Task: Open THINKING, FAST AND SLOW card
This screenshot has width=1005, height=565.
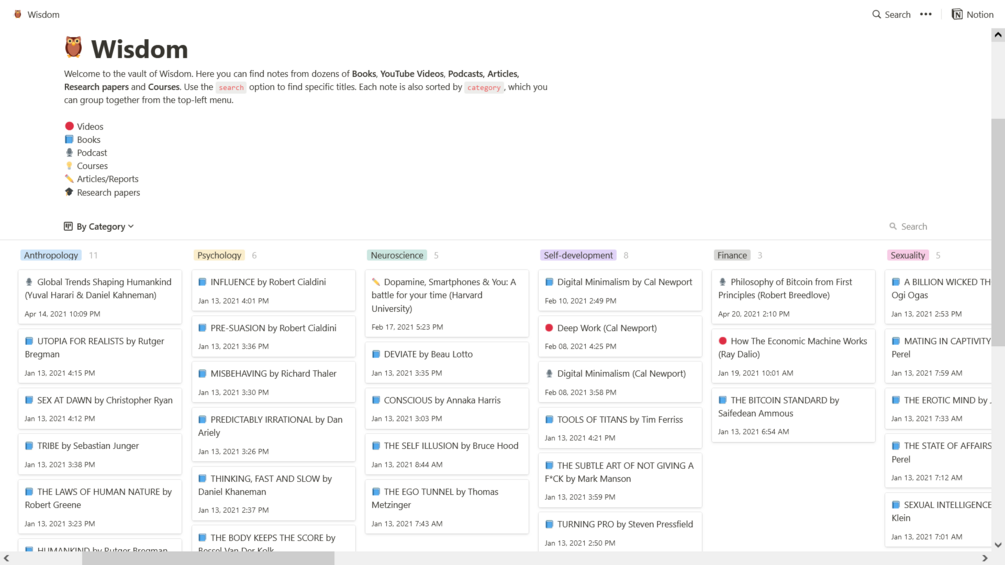Action: click(274, 493)
